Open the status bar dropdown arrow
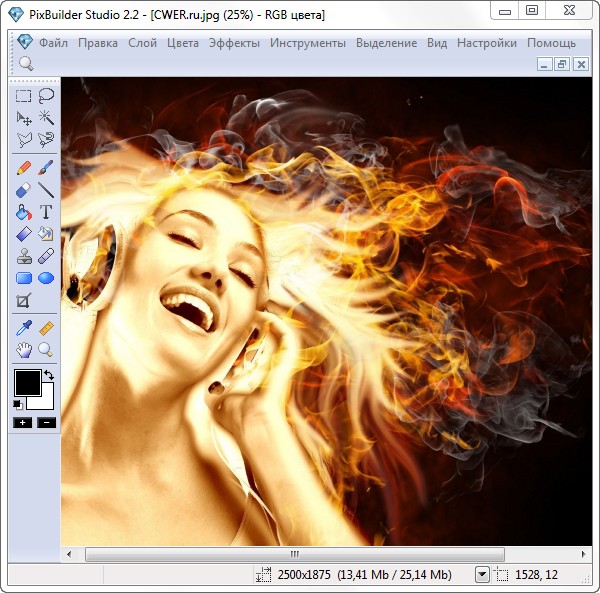Viewport: 600px width, 593px height. (482, 574)
